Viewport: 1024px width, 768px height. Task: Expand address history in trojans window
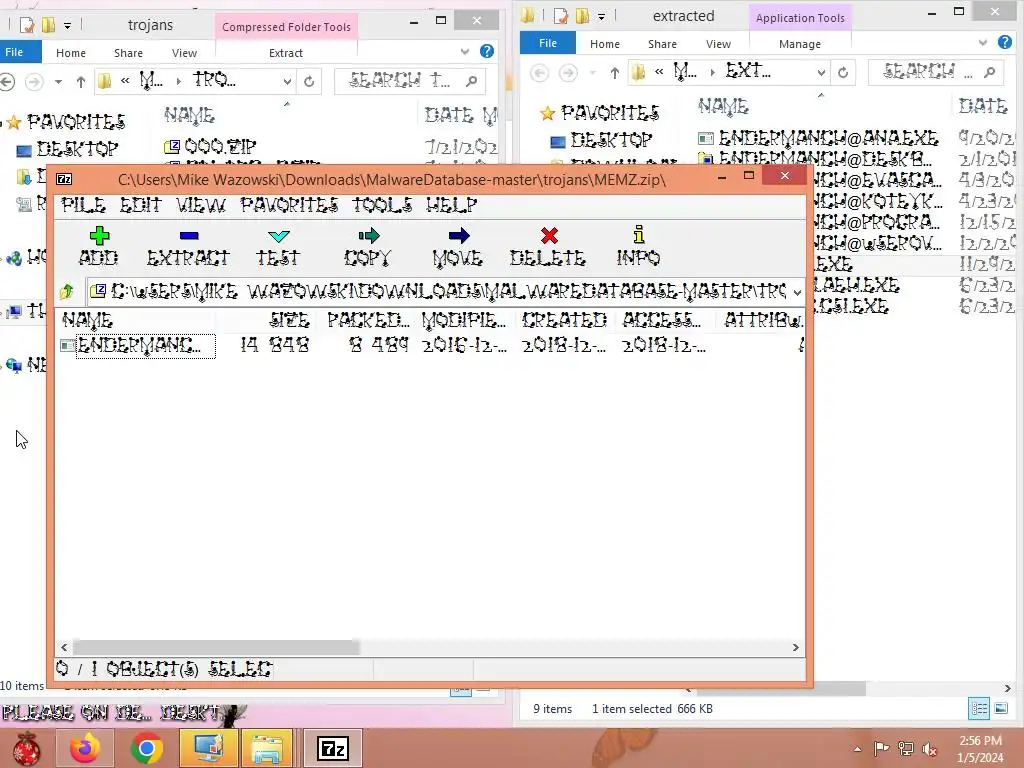tap(287, 82)
